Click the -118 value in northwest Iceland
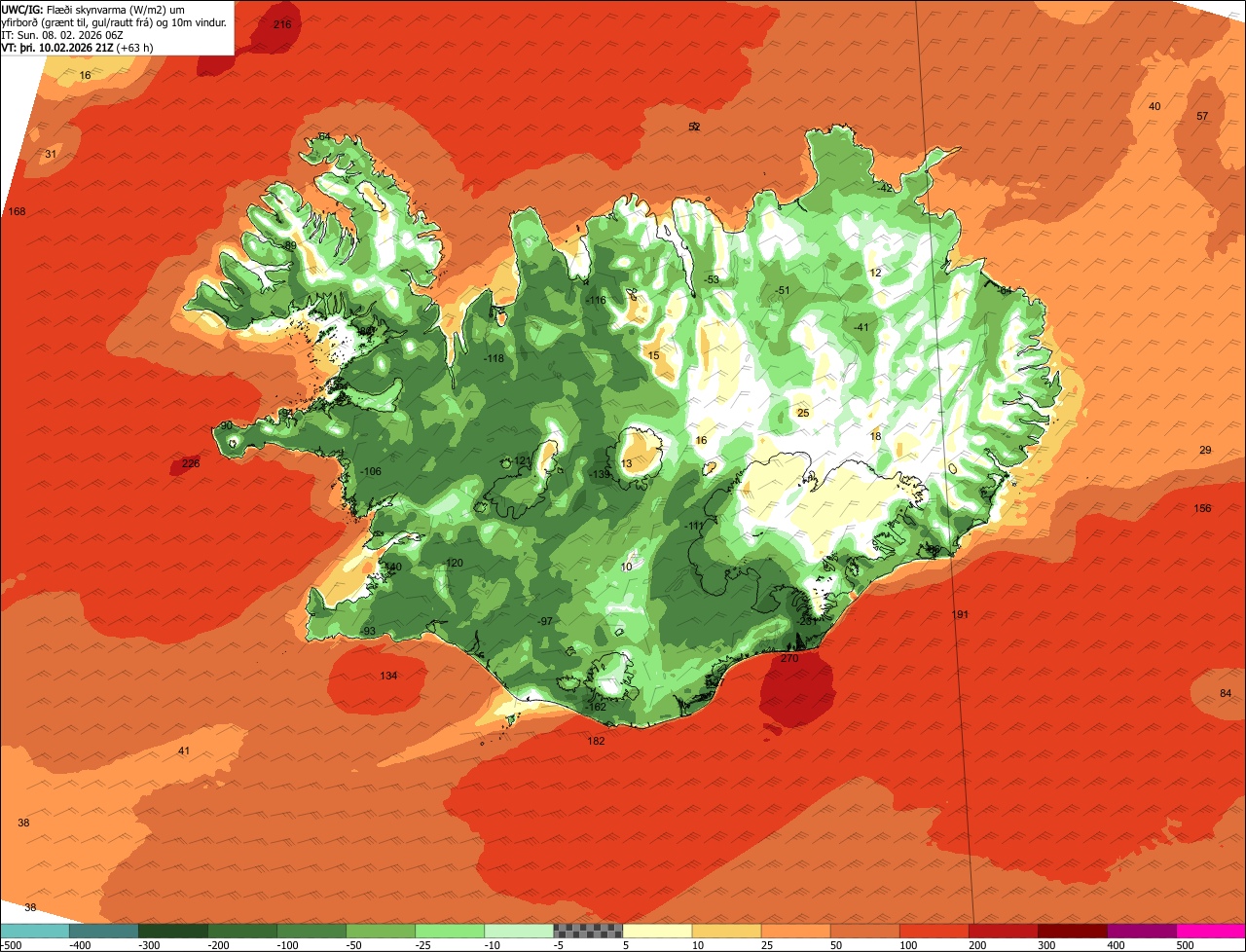The image size is (1246, 952). (x=495, y=359)
